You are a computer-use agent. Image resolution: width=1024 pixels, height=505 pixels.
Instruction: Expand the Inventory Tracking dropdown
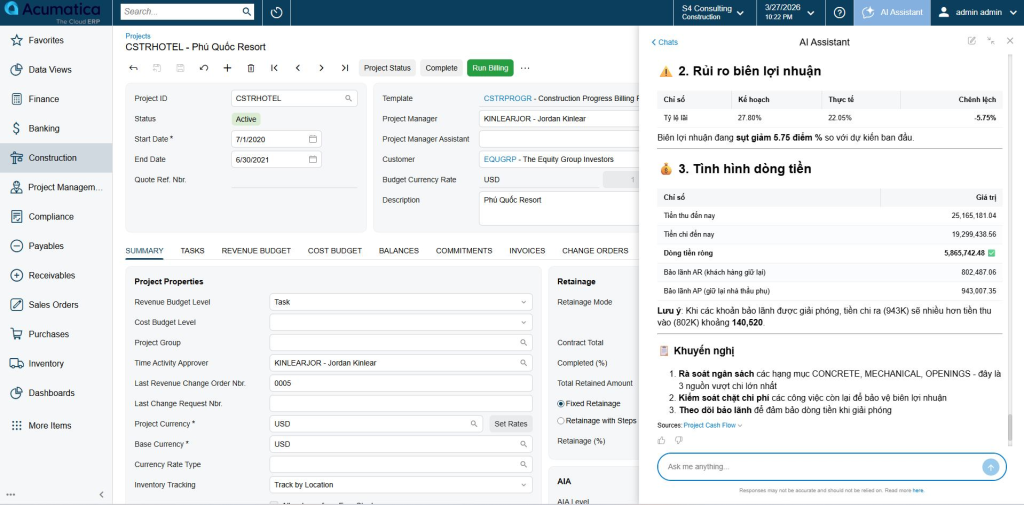pyautogui.click(x=523, y=485)
